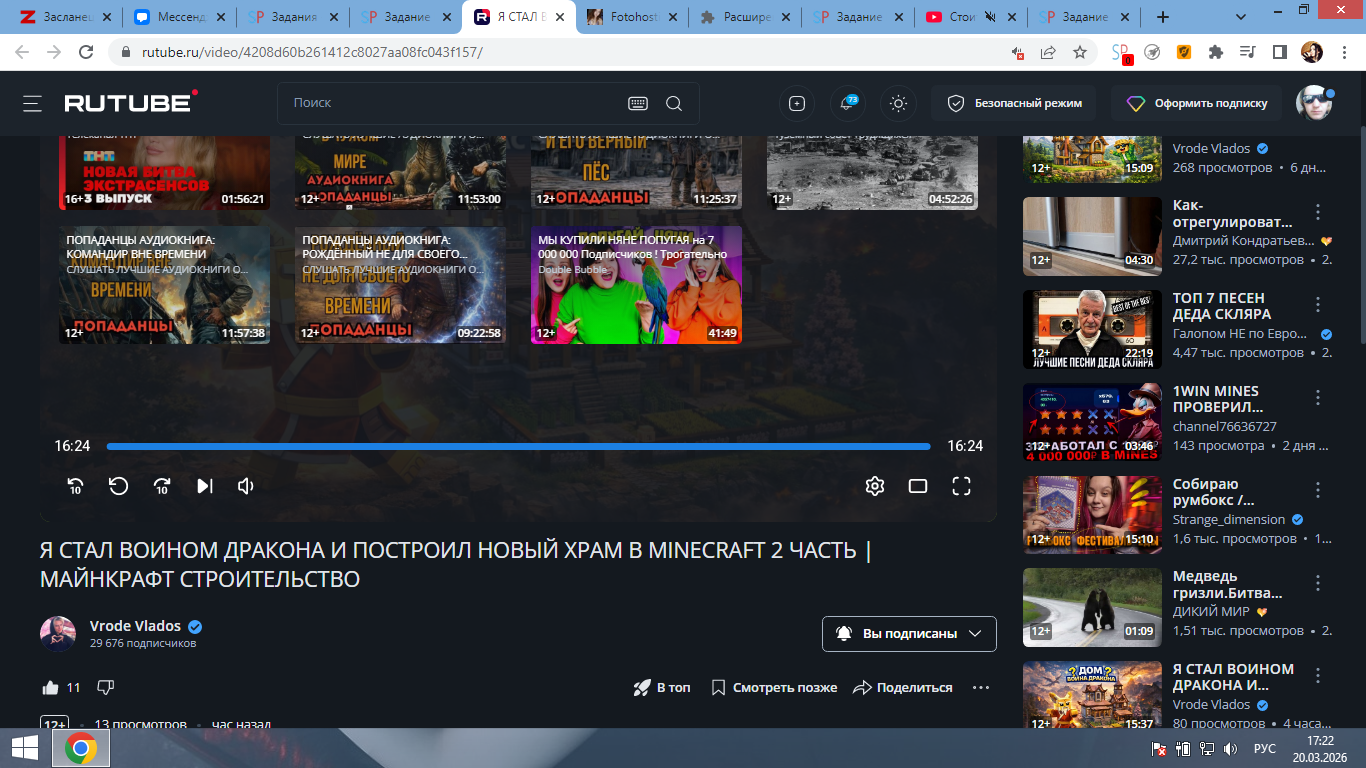This screenshot has height=768, width=1366.
Task: Open the notifications bell with badge 73
Action: tap(848, 103)
